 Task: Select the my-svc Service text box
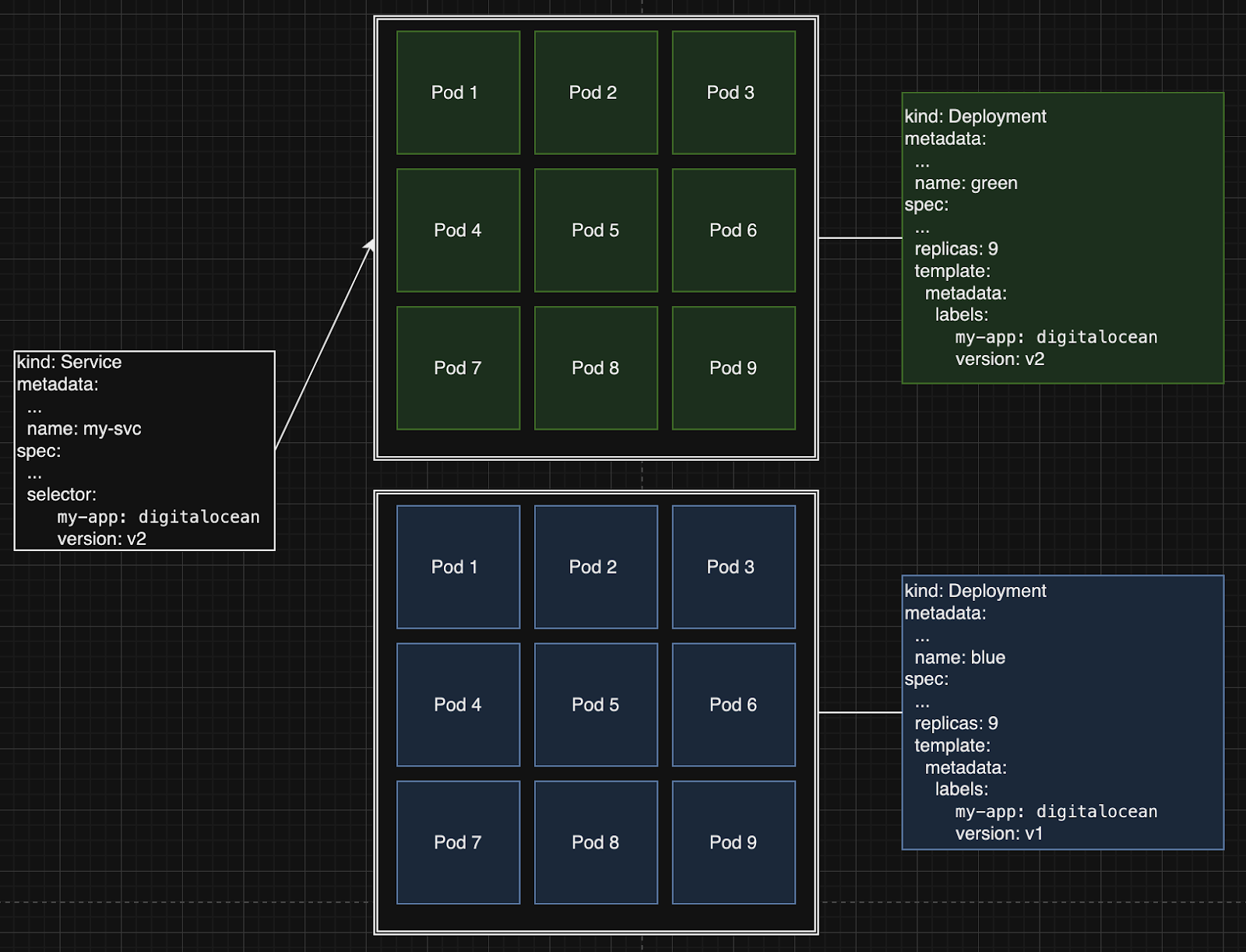145,451
